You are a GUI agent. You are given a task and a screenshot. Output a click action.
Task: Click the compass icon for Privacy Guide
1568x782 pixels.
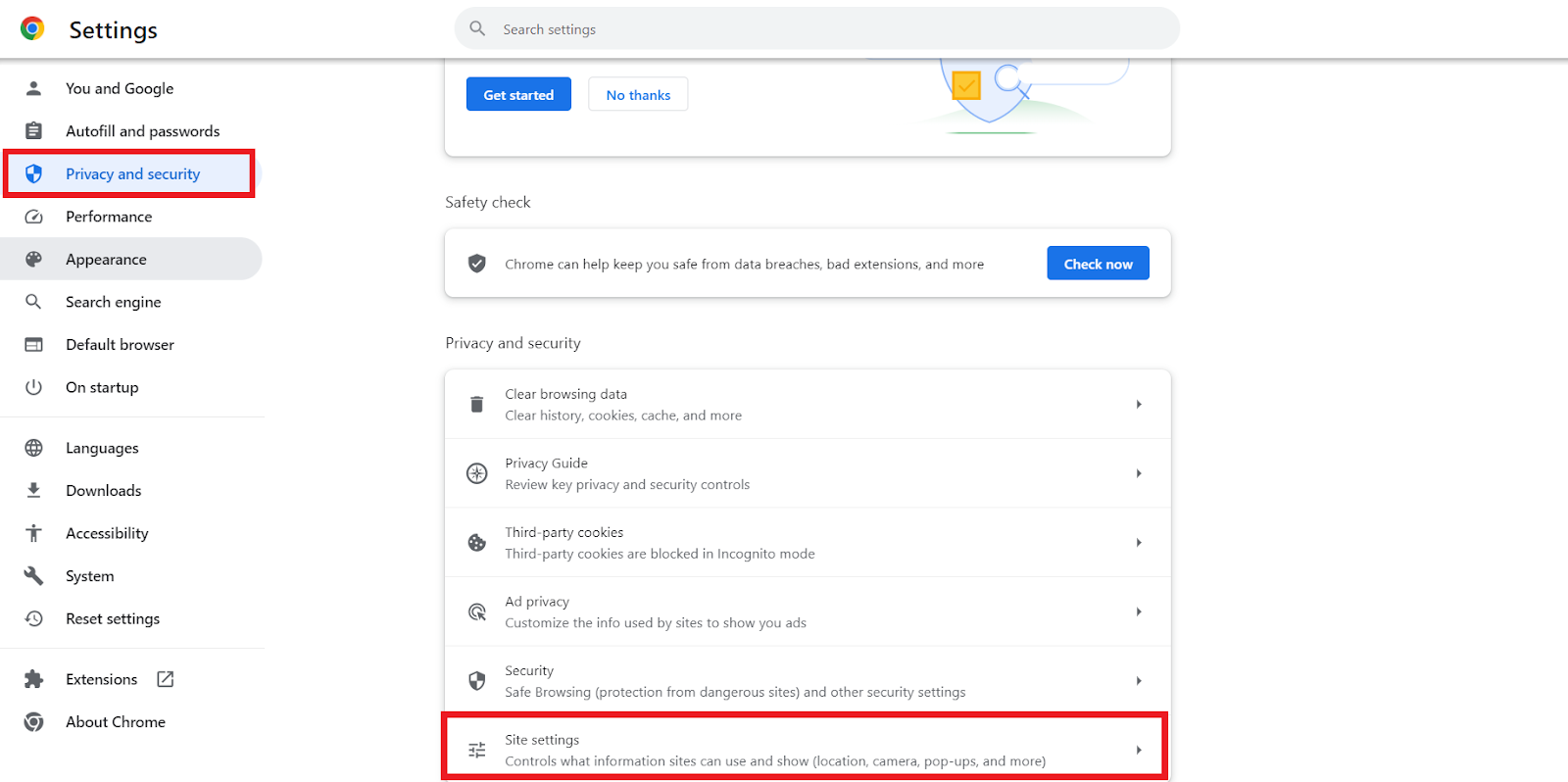477,473
